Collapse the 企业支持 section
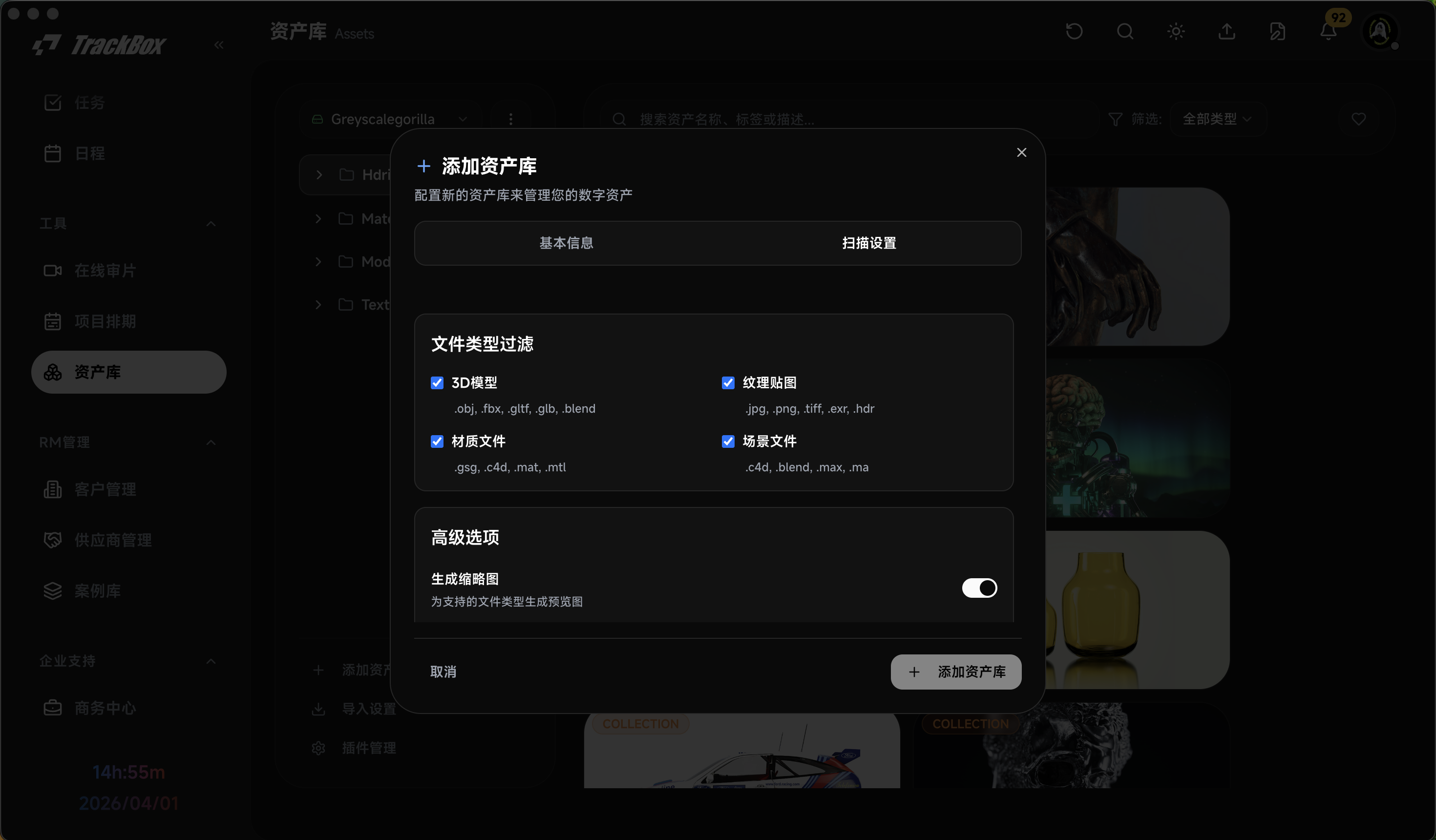This screenshot has width=1436, height=840. click(211, 661)
